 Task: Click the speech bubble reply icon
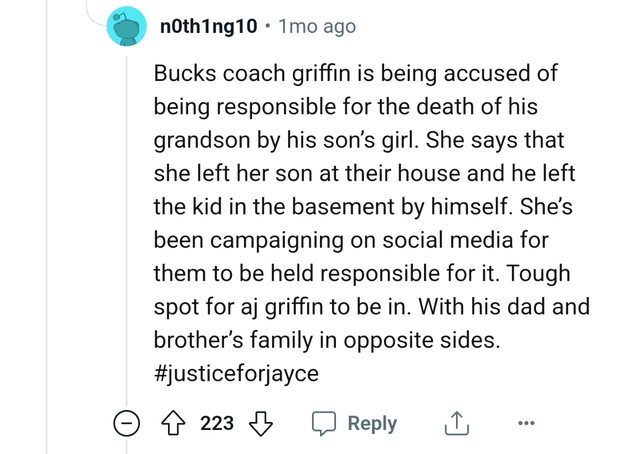(323, 423)
